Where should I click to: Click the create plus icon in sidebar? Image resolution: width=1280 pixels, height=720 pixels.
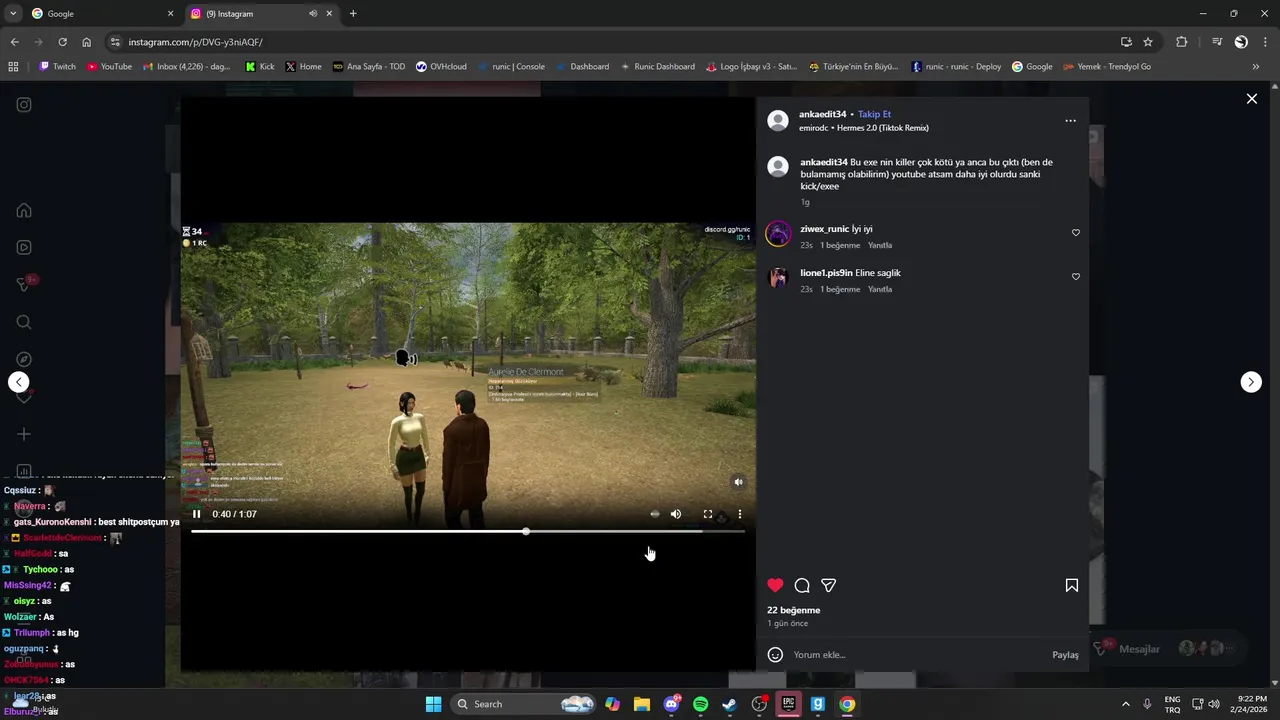click(x=24, y=434)
